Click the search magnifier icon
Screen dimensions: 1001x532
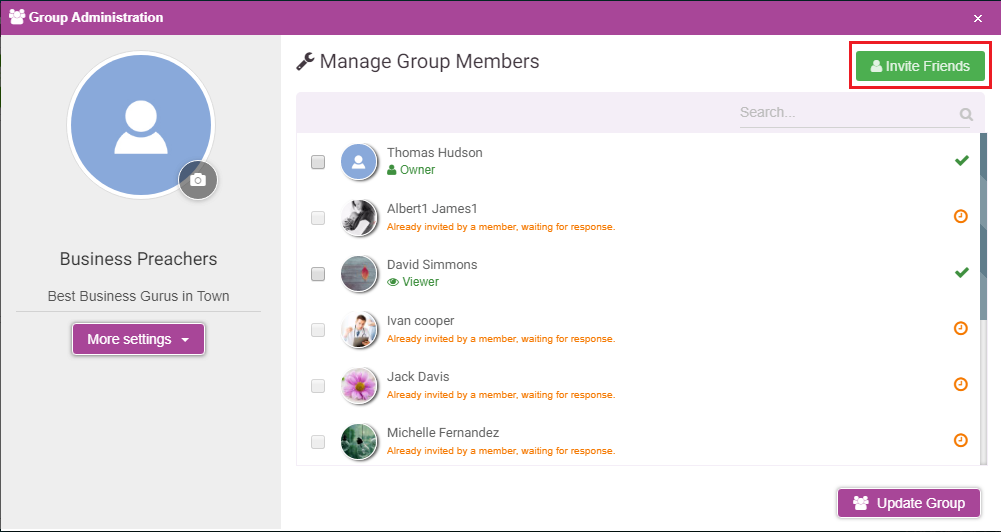click(967, 114)
